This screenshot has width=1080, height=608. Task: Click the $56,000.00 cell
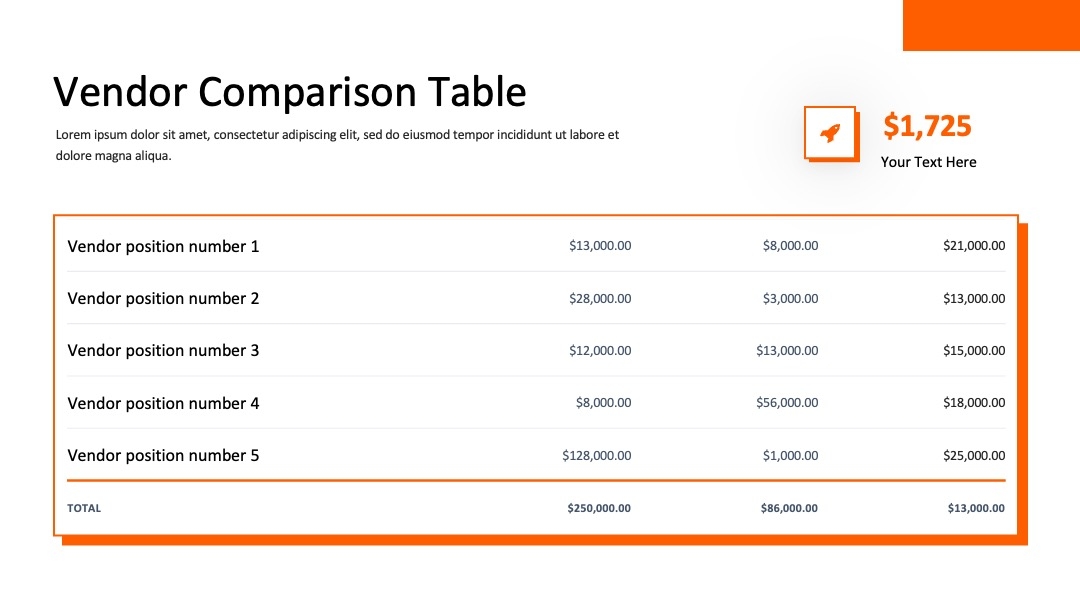coord(787,403)
